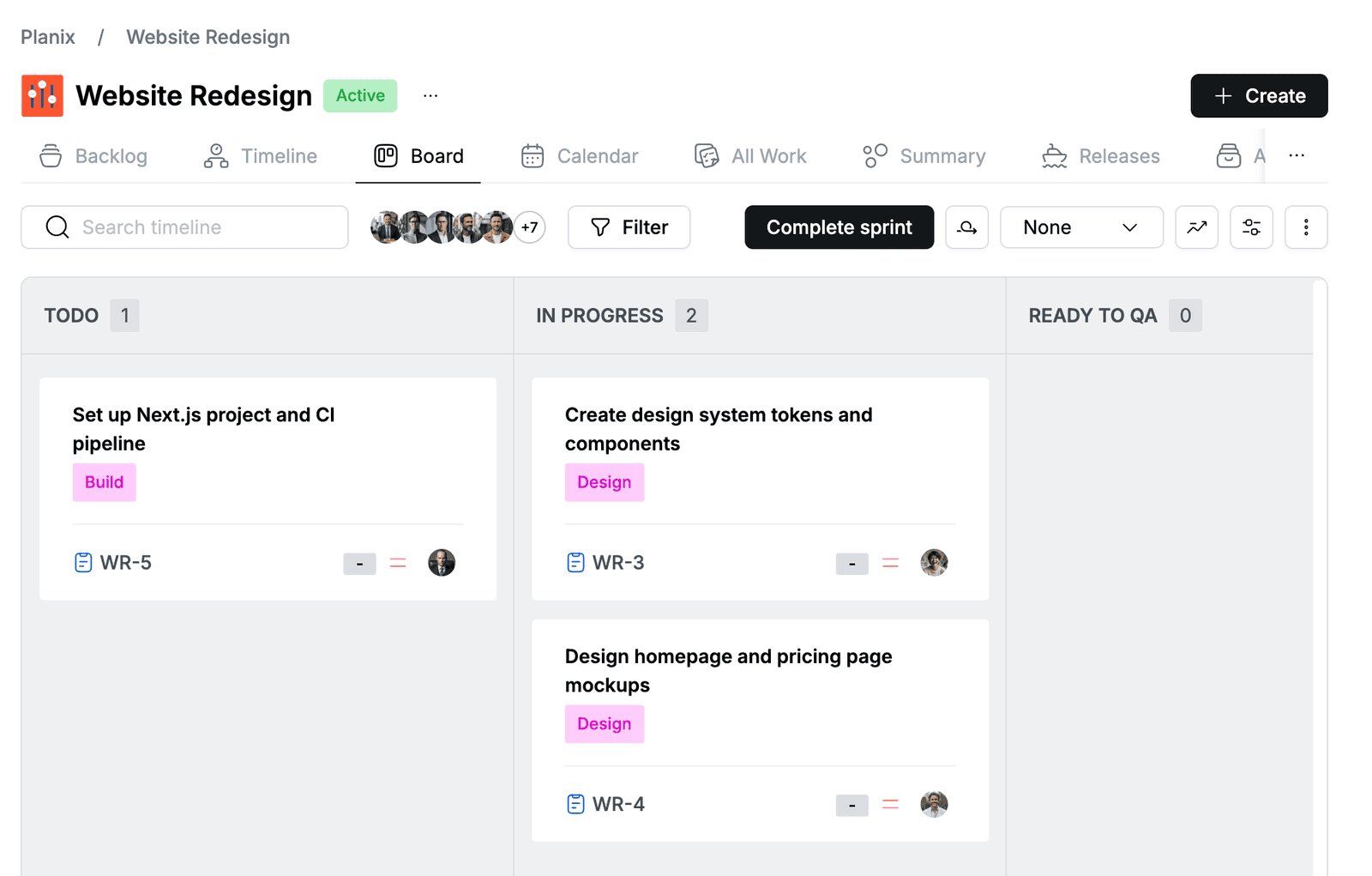Open the view settings sliders icon

1251,227
